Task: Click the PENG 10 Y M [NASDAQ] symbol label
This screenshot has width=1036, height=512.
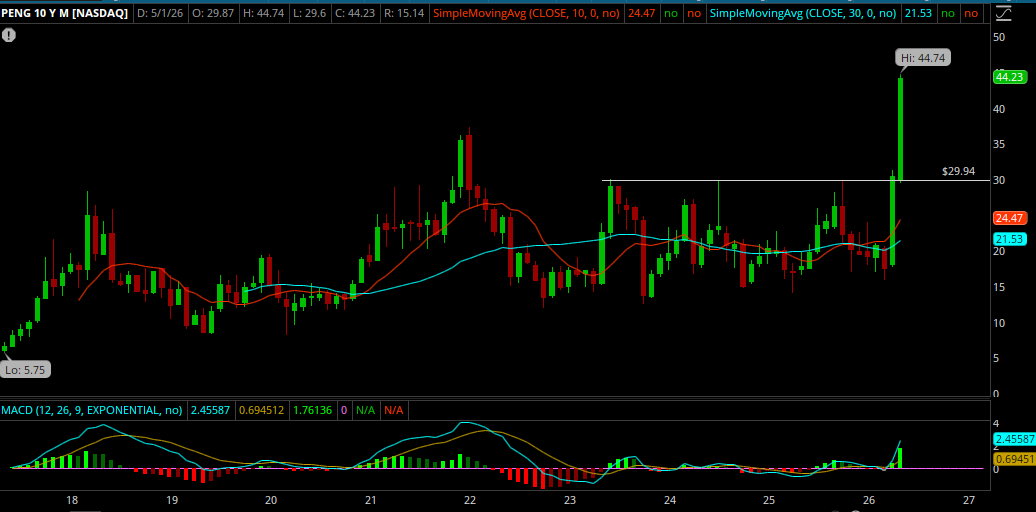Action: pyautogui.click(x=64, y=13)
